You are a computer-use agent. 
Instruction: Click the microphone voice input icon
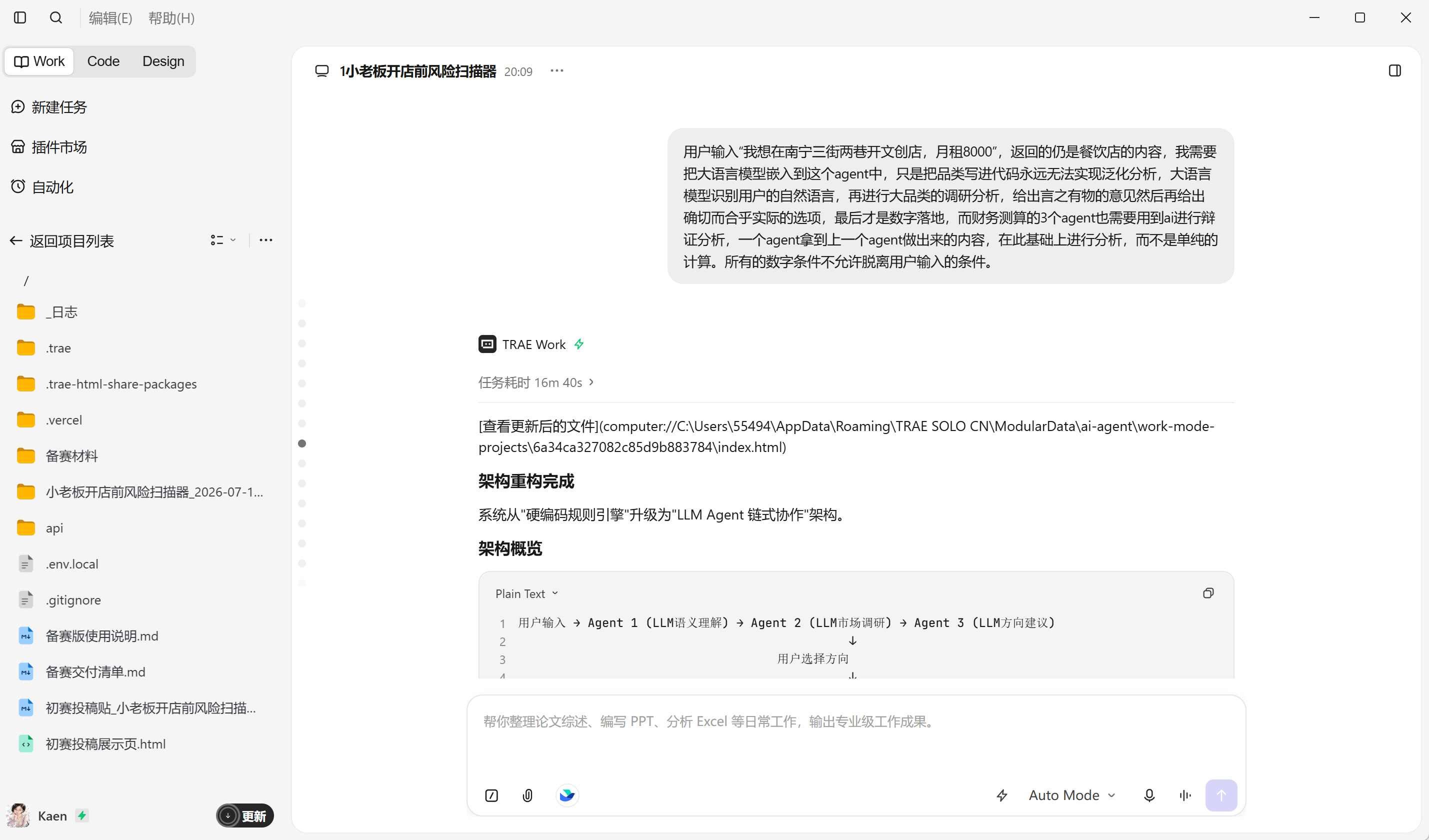pos(1149,795)
